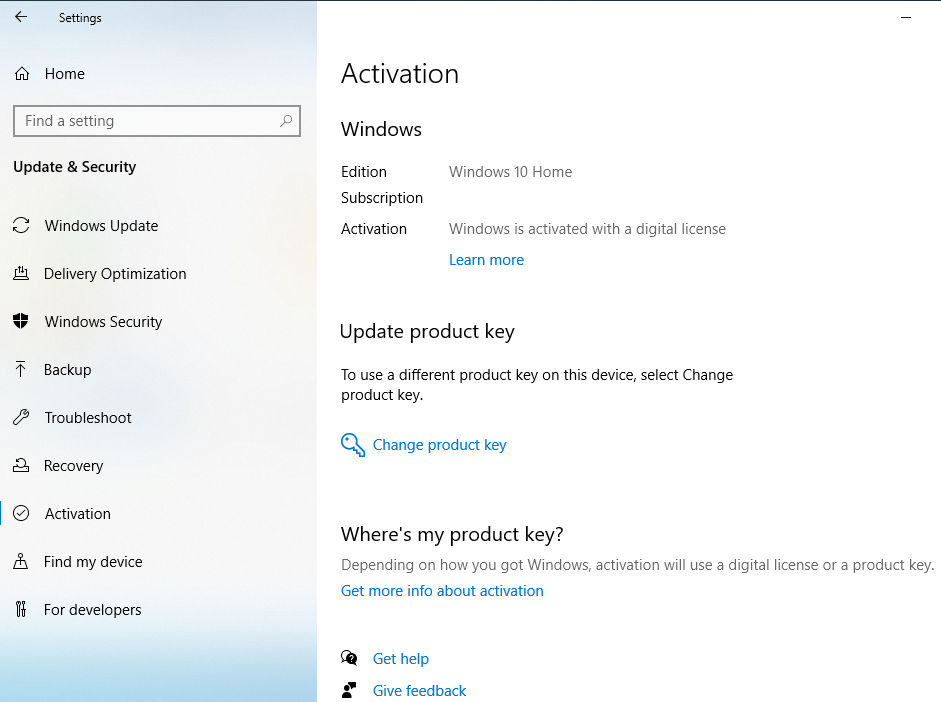
Task: Select the Troubleshoot wrench icon
Action: point(21,418)
